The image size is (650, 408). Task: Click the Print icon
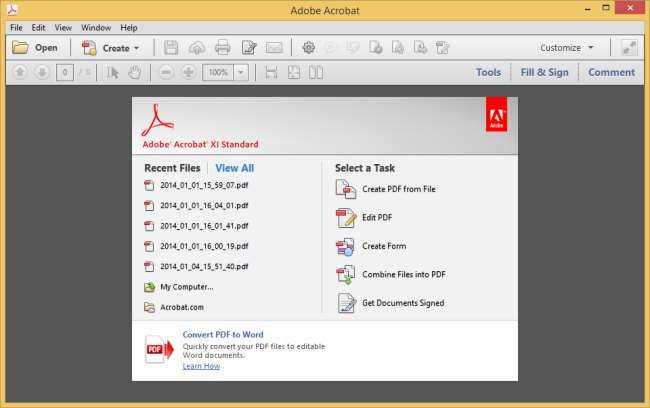pyautogui.click(x=223, y=48)
